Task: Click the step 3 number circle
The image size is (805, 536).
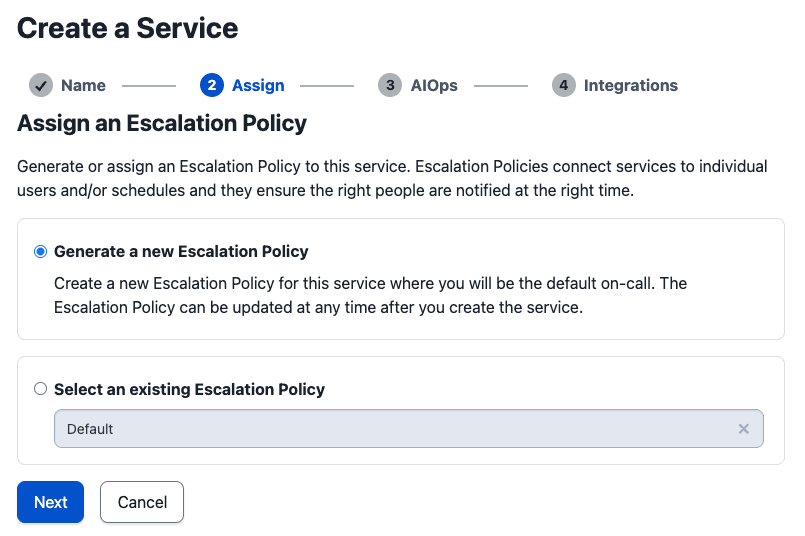Action: point(390,85)
